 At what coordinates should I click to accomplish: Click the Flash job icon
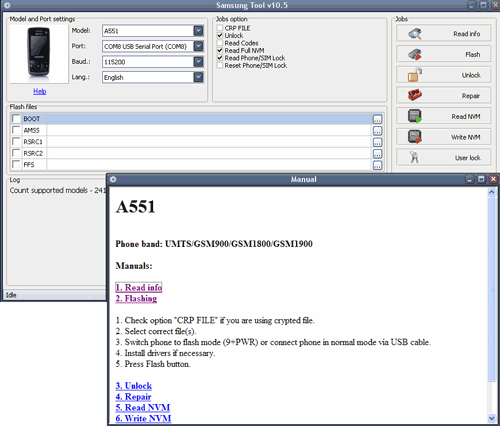[415, 54]
